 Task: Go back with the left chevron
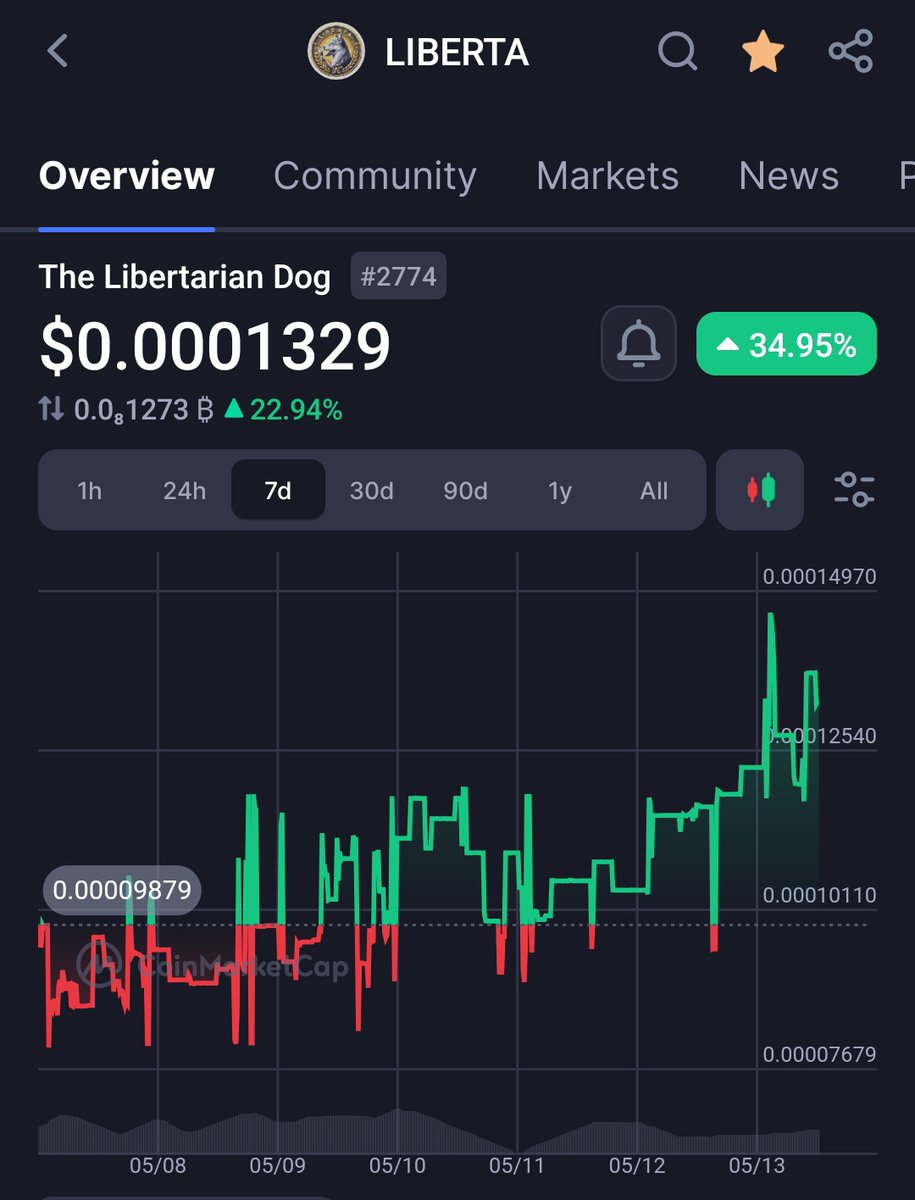click(x=57, y=51)
